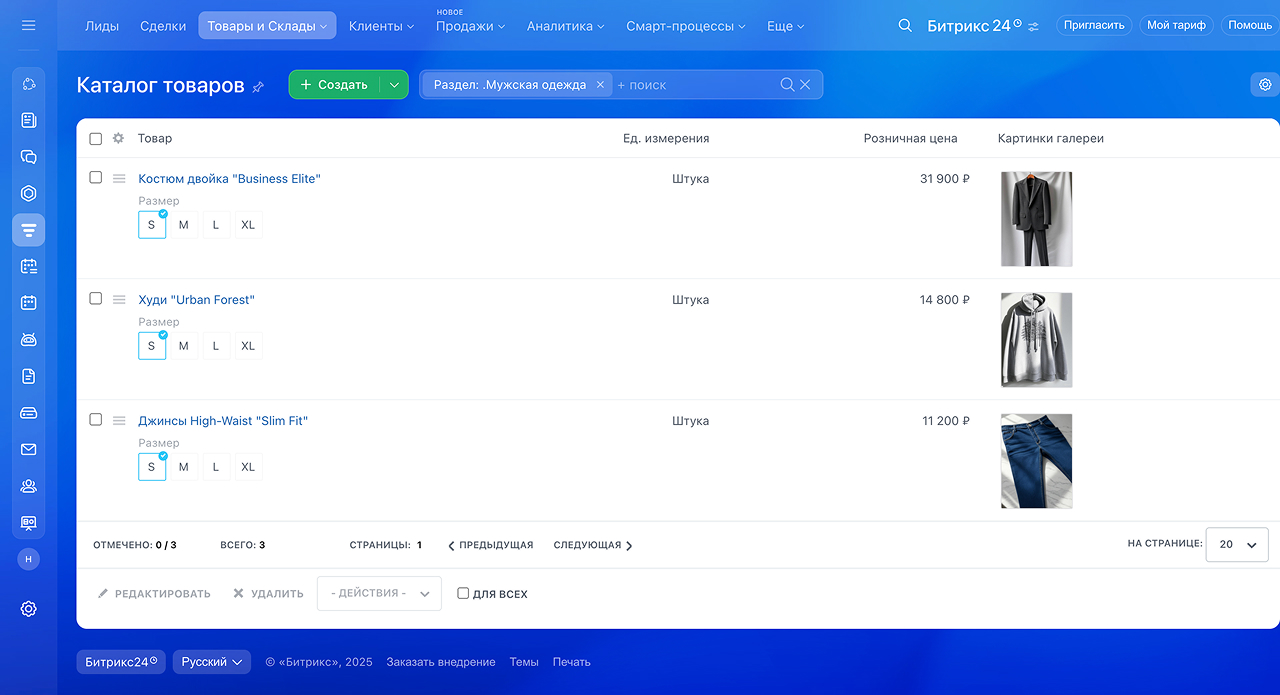Open the chat messenger icon in sidebar
This screenshot has height=695, width=1280.
pos(28,157)
